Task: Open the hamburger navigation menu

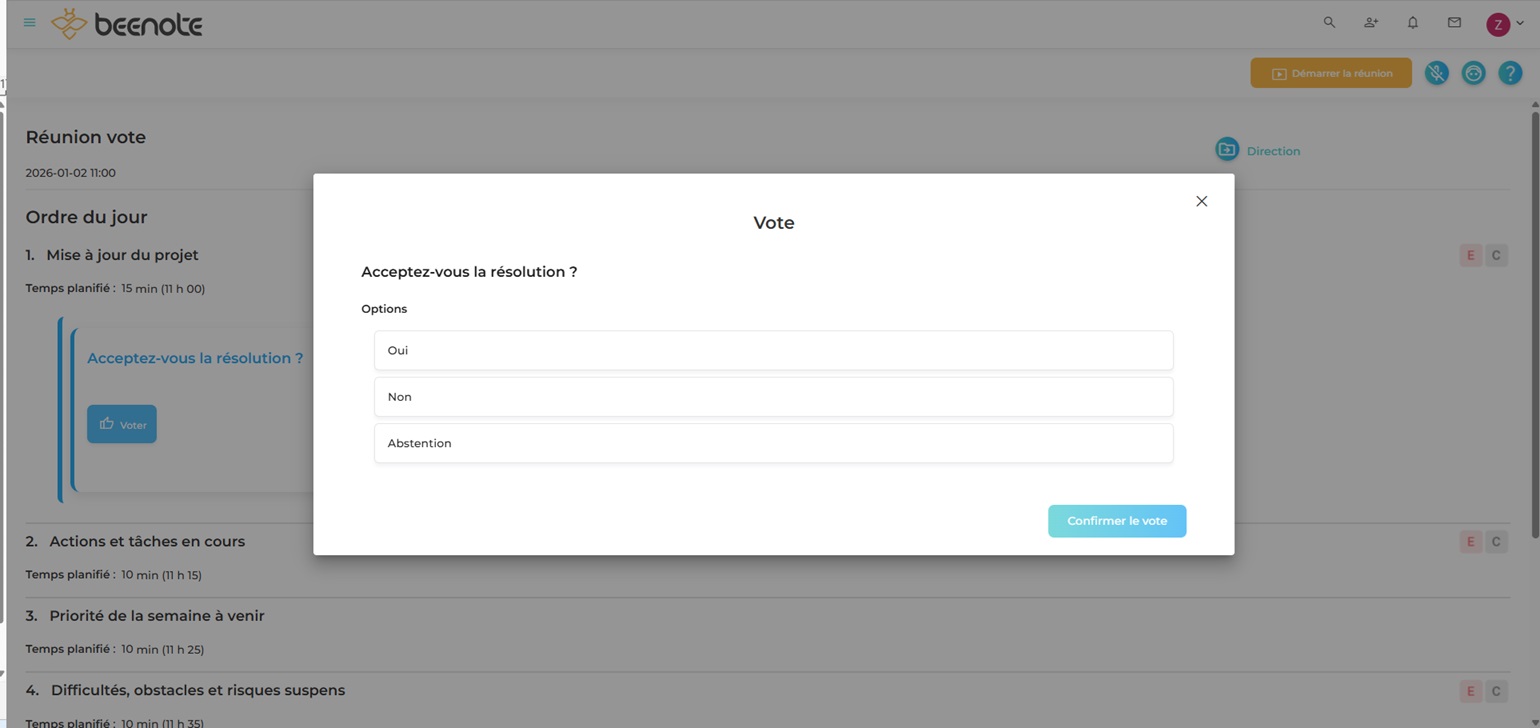Action: click(x=29, y=23)
